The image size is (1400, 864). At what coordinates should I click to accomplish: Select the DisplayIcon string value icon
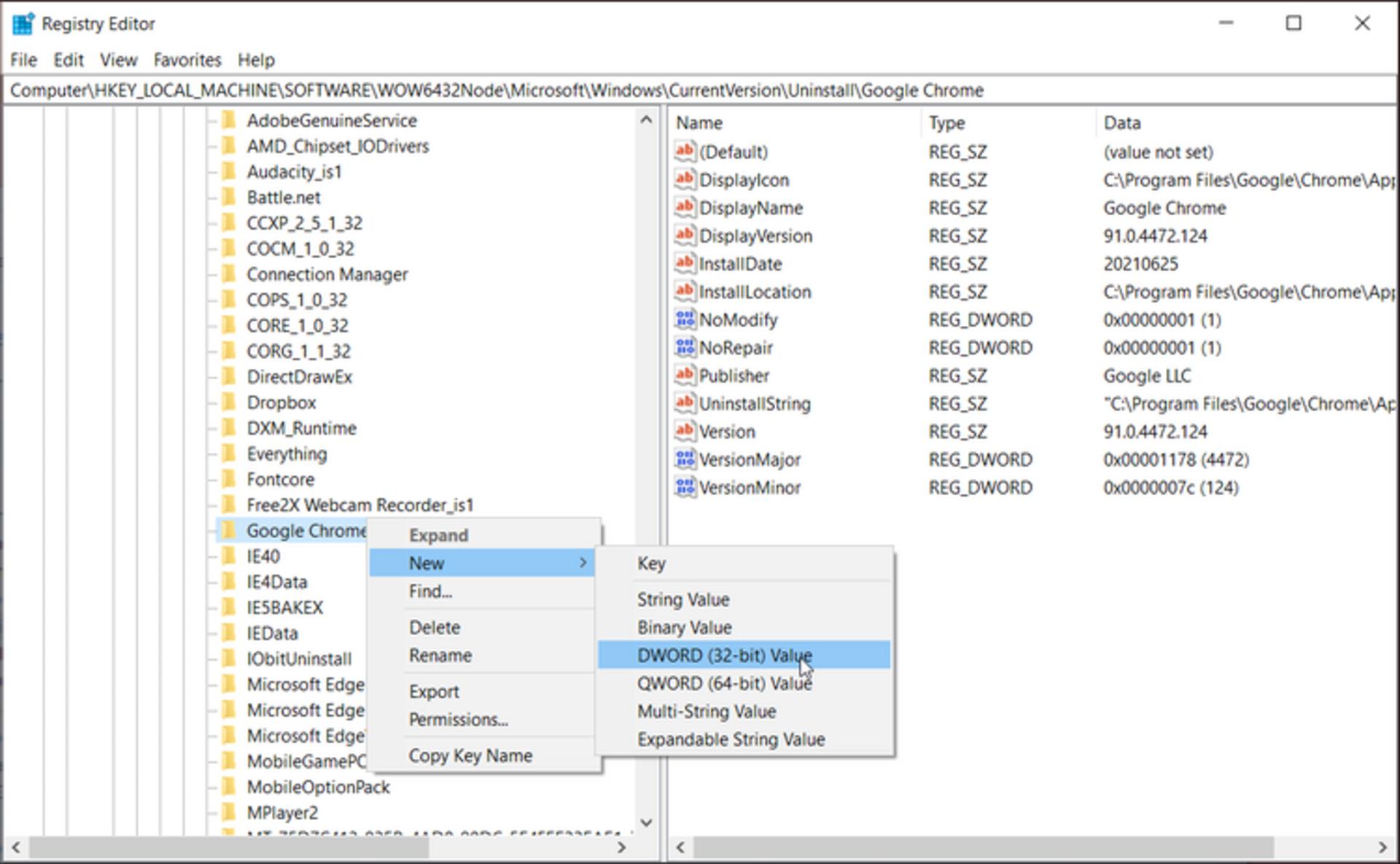[x=685, y=179]
